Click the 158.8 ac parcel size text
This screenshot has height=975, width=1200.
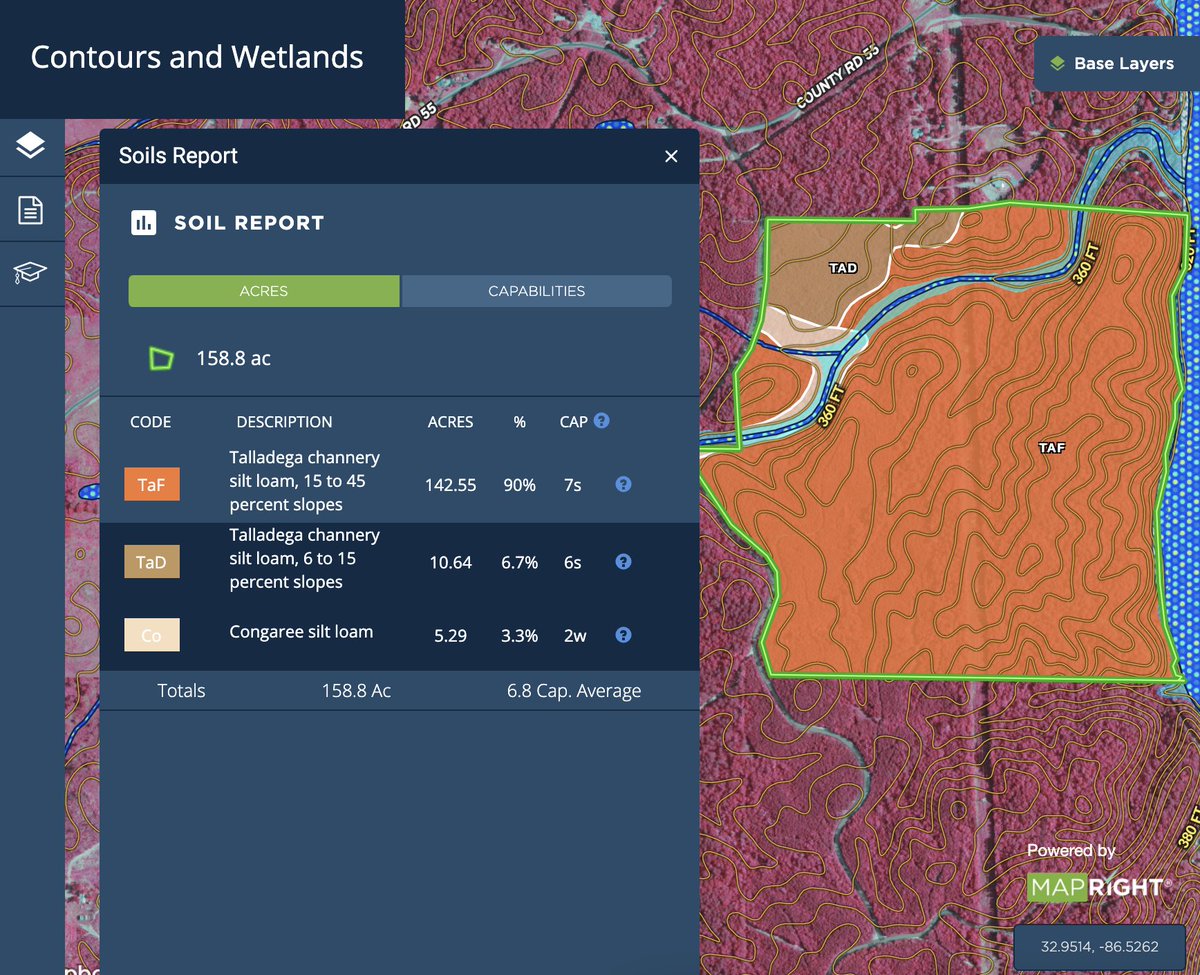coord(233,358)
